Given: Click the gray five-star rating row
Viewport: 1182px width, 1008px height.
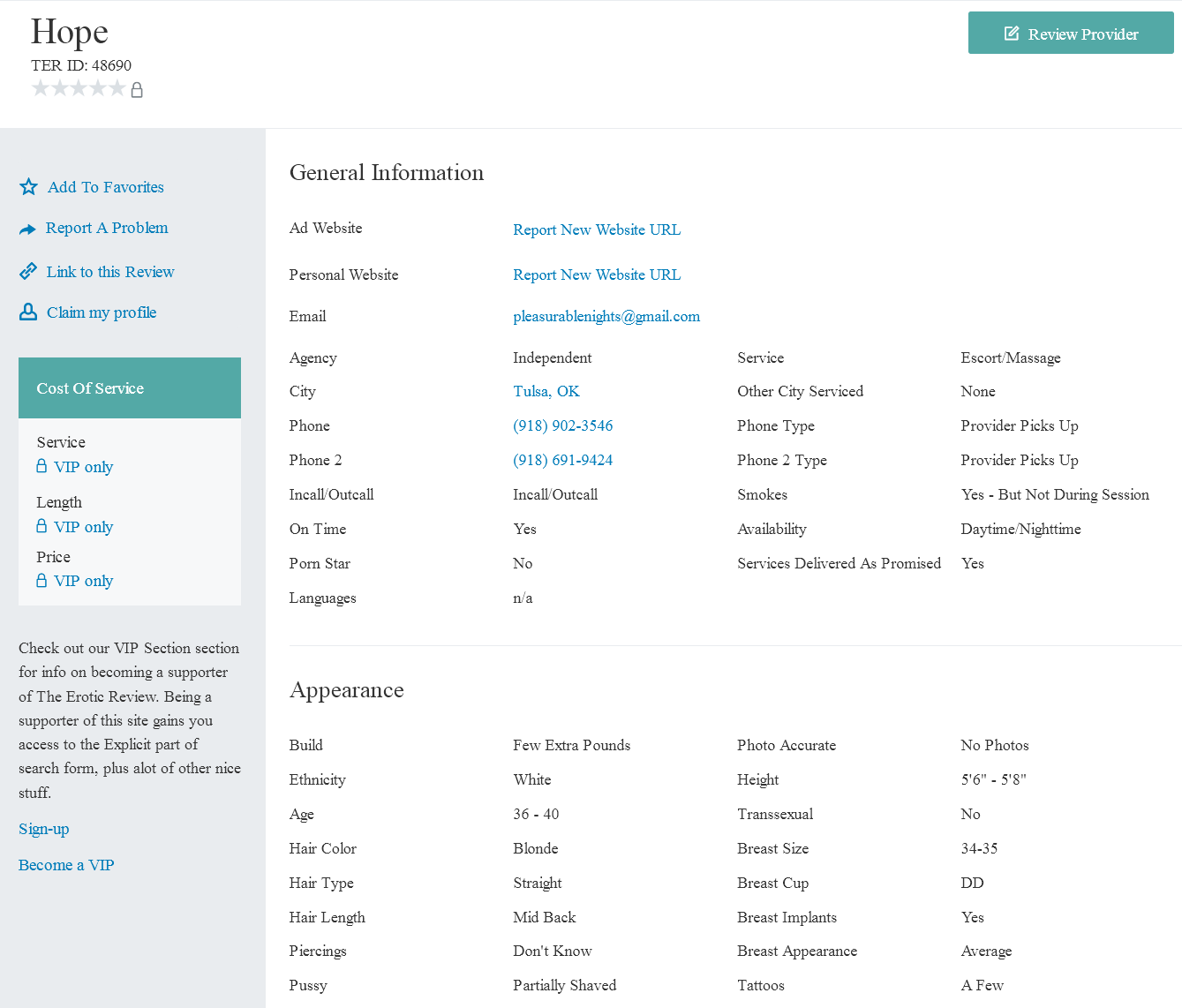Looking at the screenshot, I should pos(79,88).
